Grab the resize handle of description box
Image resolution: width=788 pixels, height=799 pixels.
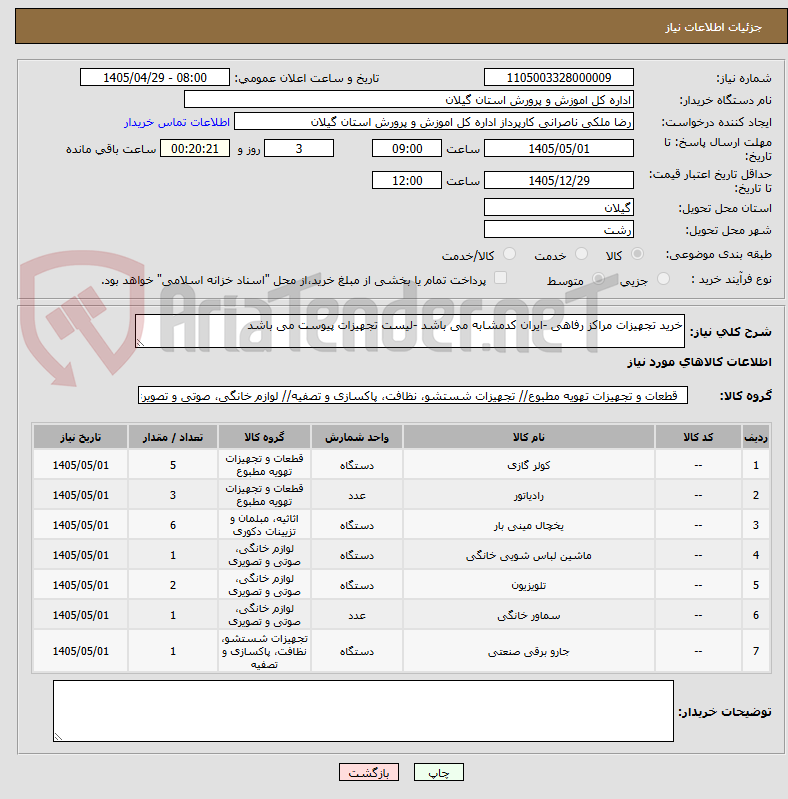[x=140, y=343]
